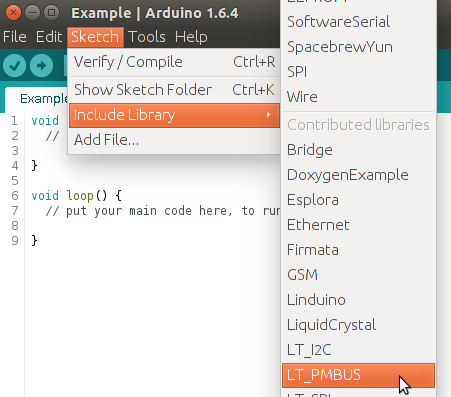This screenshot has width=451, height=397.
Task: Select Verify / Compile from Sketch menu
Action: click(x=174, y=62)
